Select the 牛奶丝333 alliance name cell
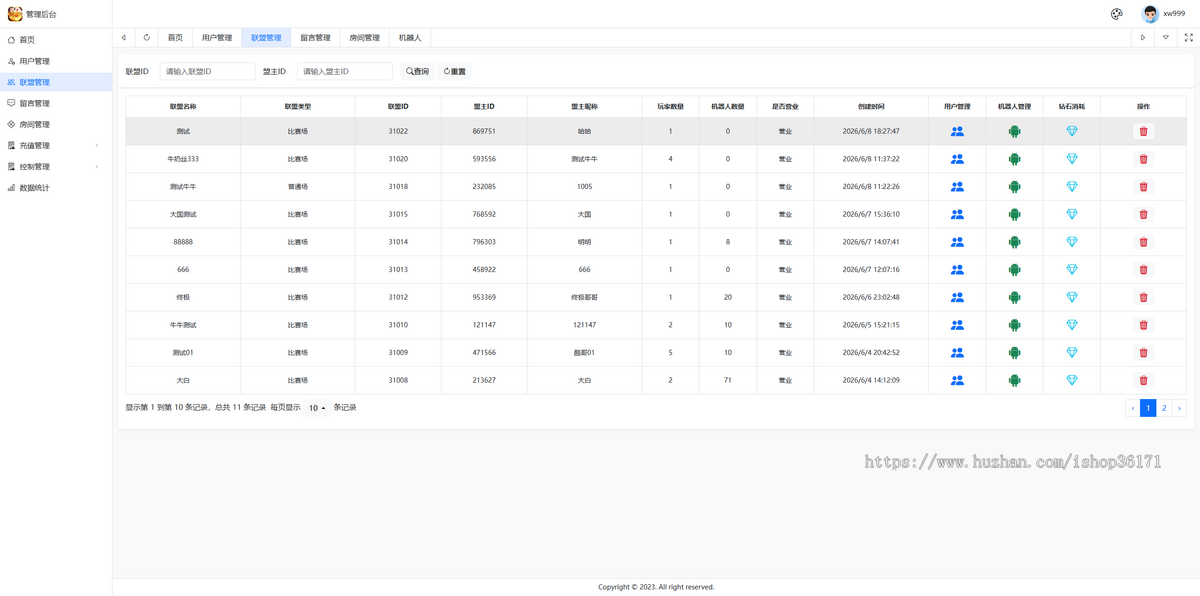Viewport: 1200px width, 596px height. point(183,159)
